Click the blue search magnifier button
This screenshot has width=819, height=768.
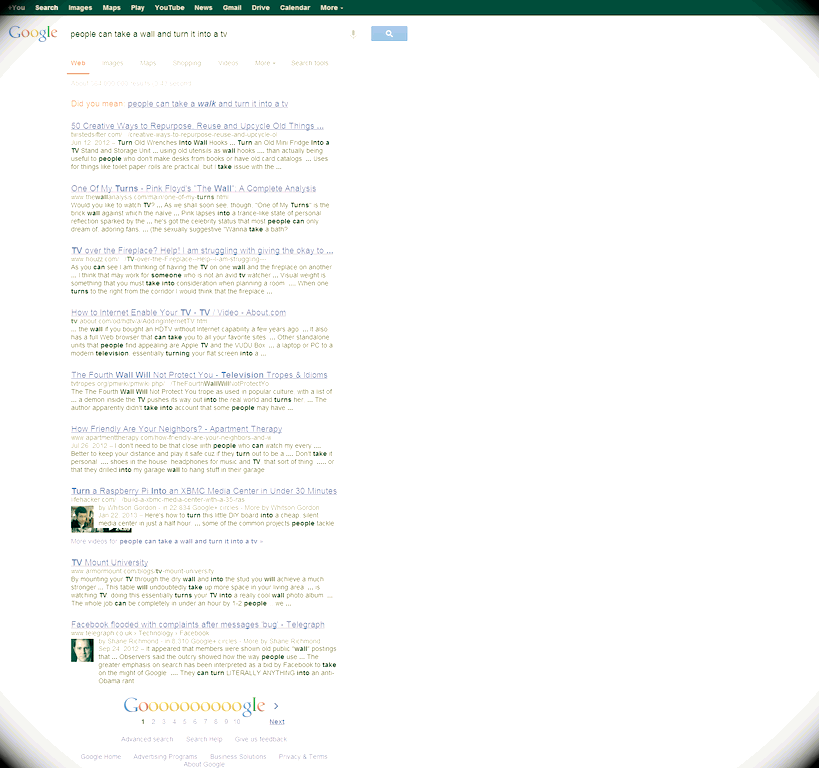(389, 33)
